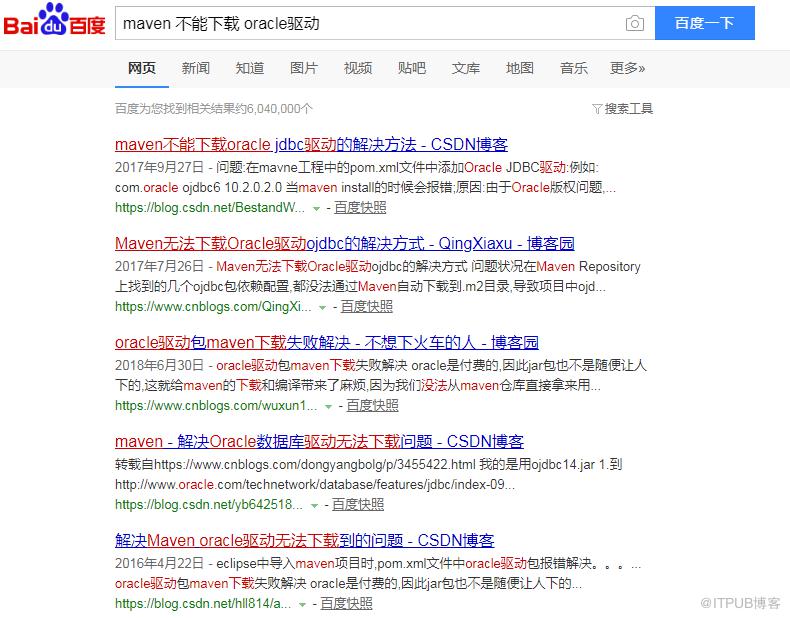Viewport: 790px width, 618px height.
Task: Open result 解决Maven oracle驱动无法下载到的问题
Action: [304, 541]
